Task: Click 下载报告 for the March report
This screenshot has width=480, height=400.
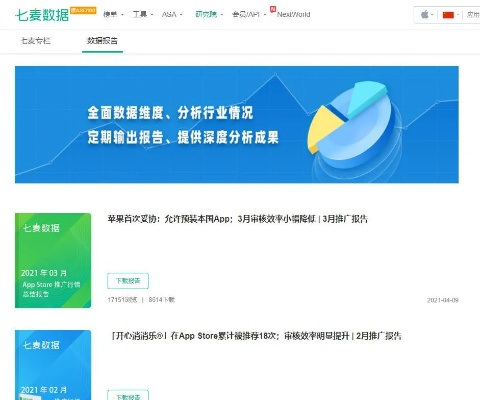Action: point(128,281)
